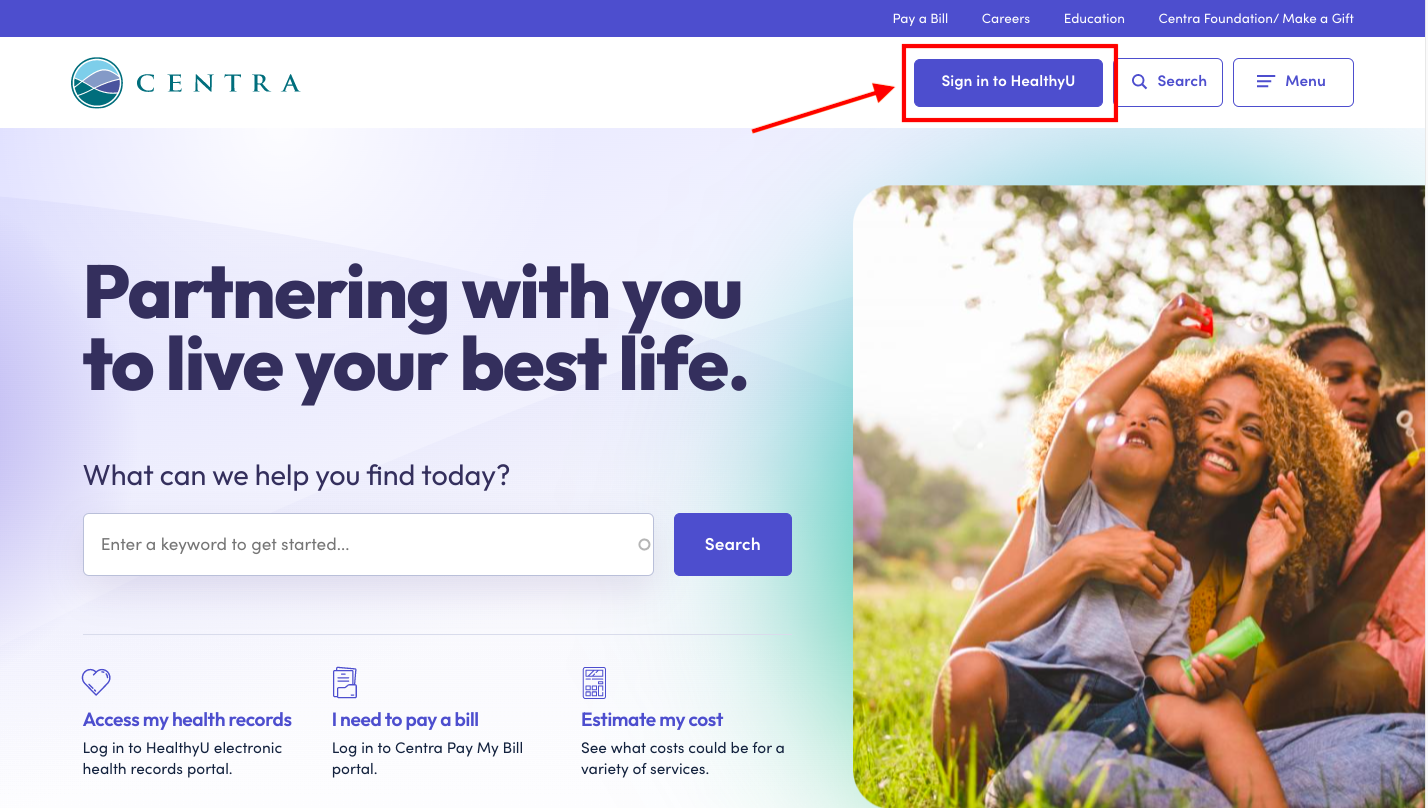Click the Sign in to HealthyU button
1428x808 pixels.
[1008, 82]
